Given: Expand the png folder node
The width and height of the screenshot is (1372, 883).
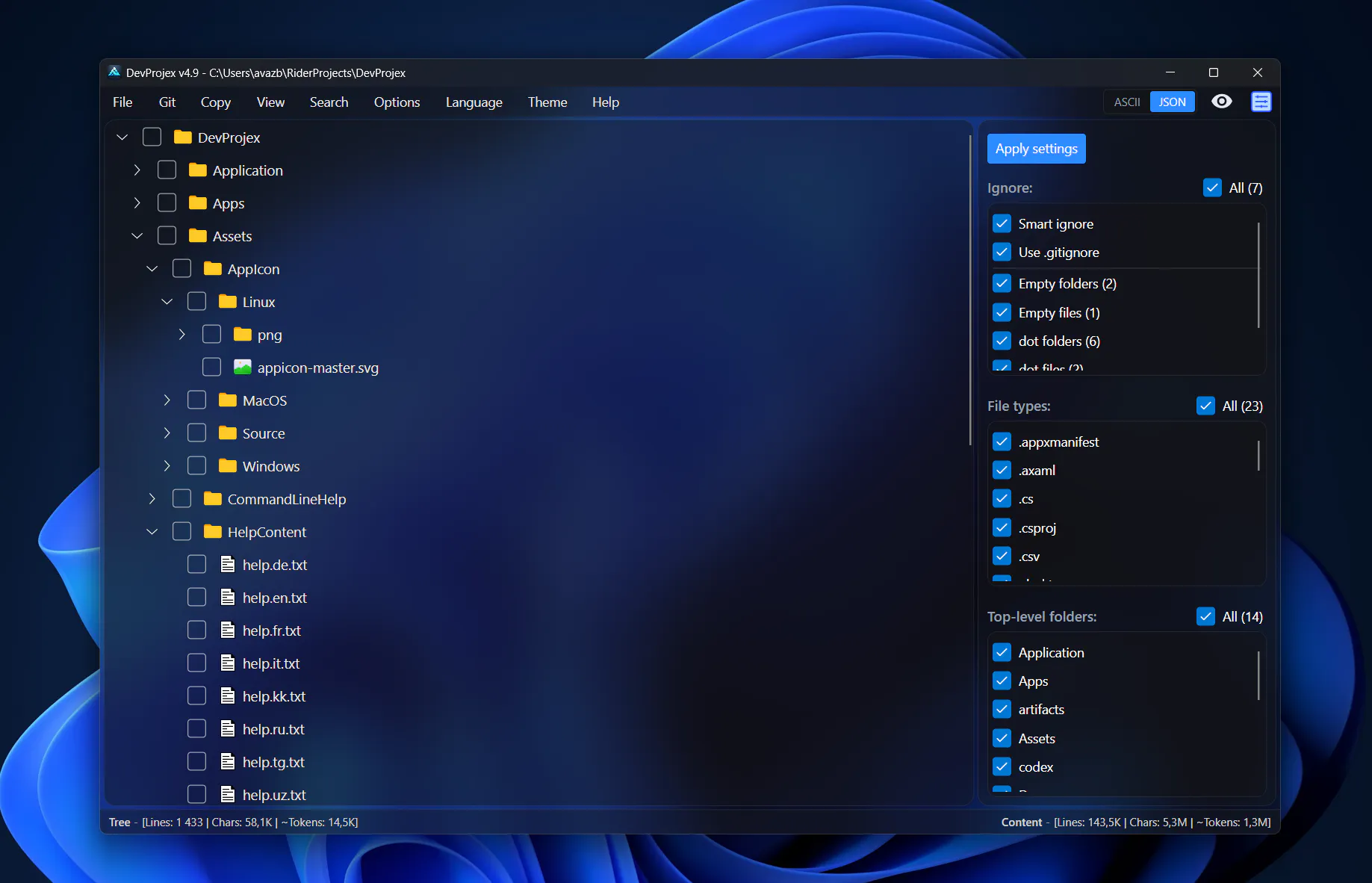Looking at the screenshot, I should [x=181, y=334].
